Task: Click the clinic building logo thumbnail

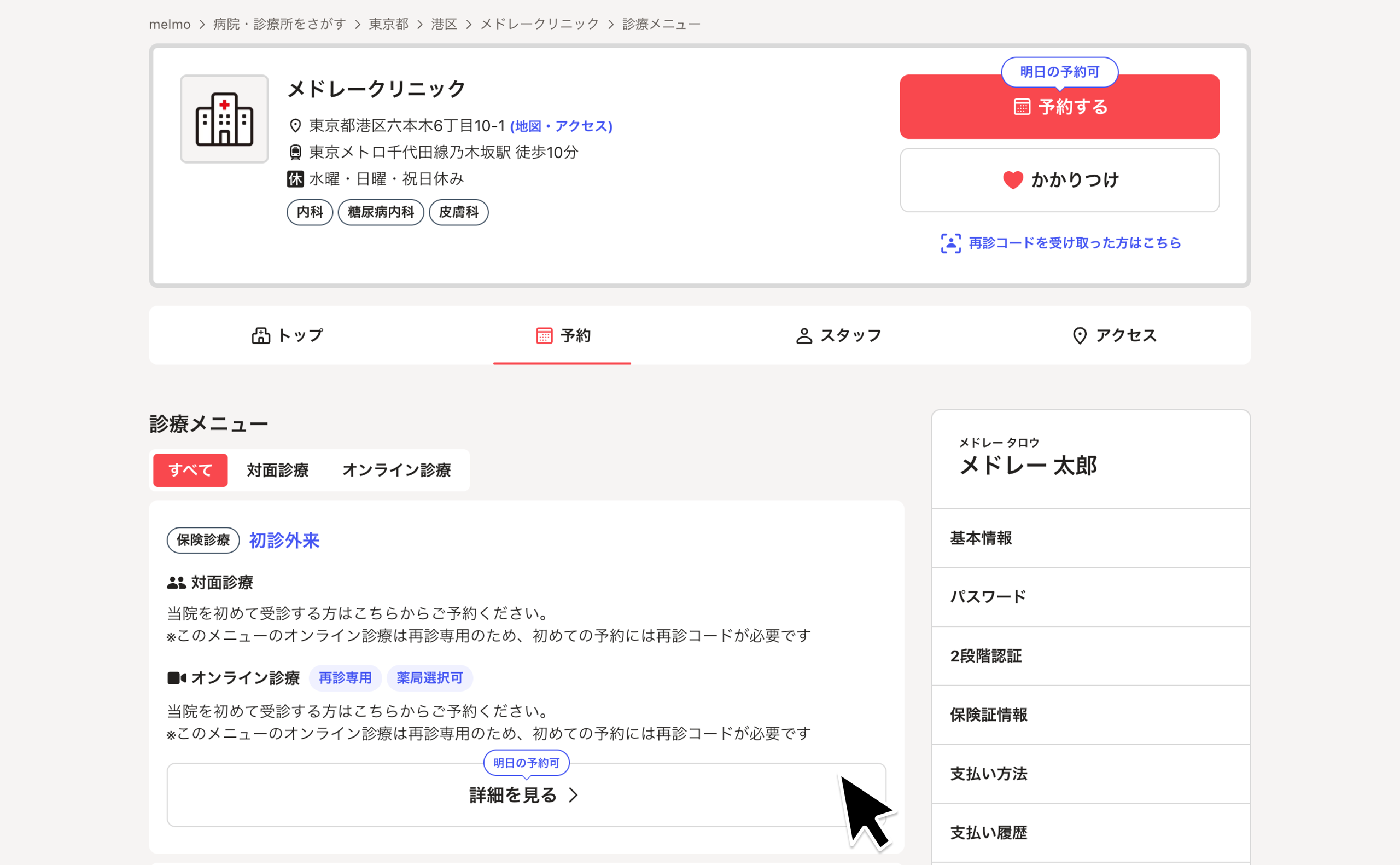Action: [x=224, y=119]
